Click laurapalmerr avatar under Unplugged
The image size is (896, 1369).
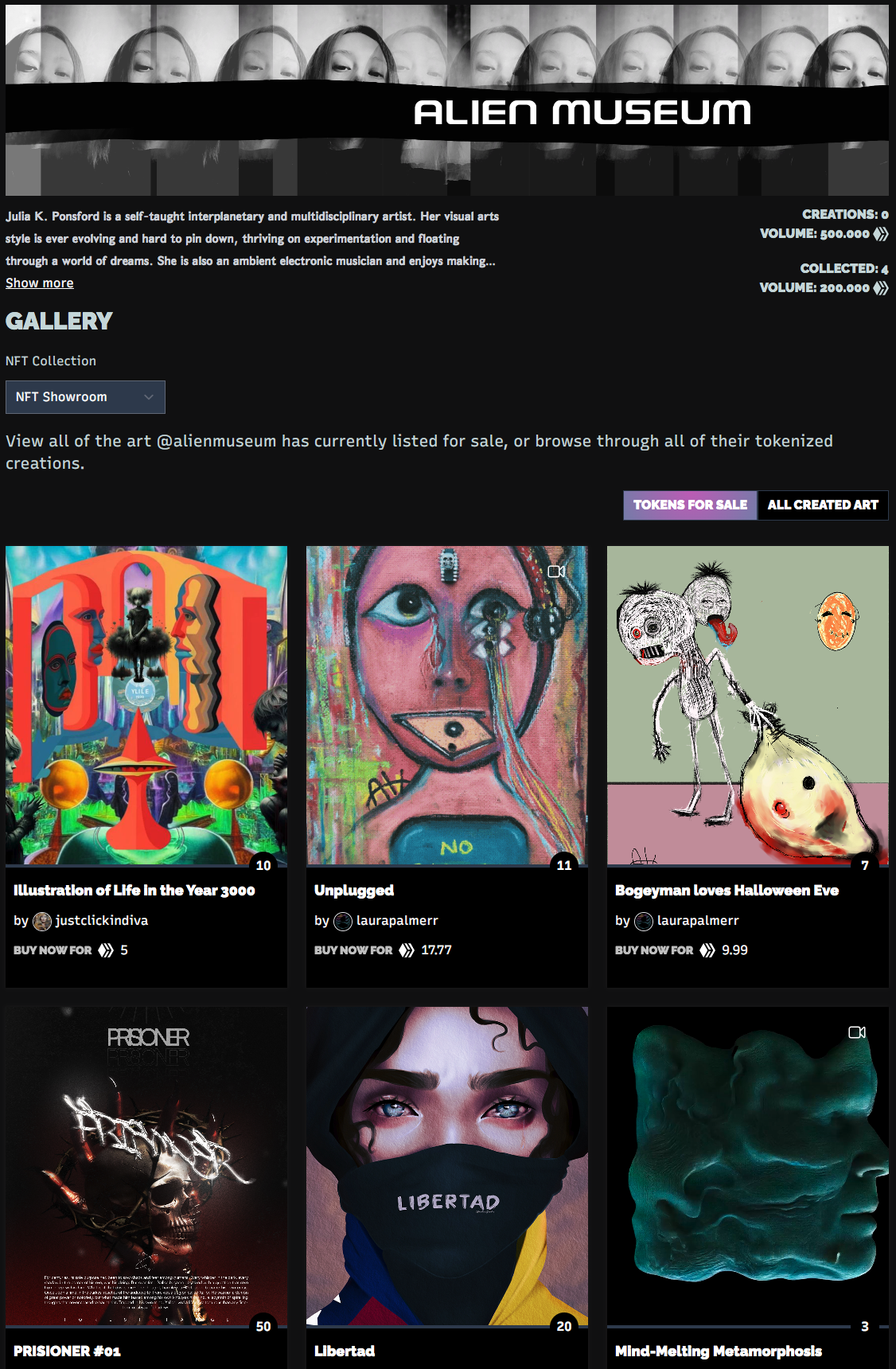pyautogui.click(x=343, y=922)
